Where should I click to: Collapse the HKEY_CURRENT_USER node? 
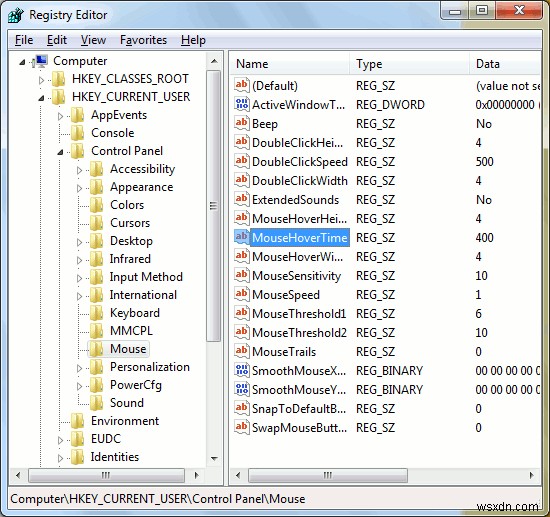(41, 98)
